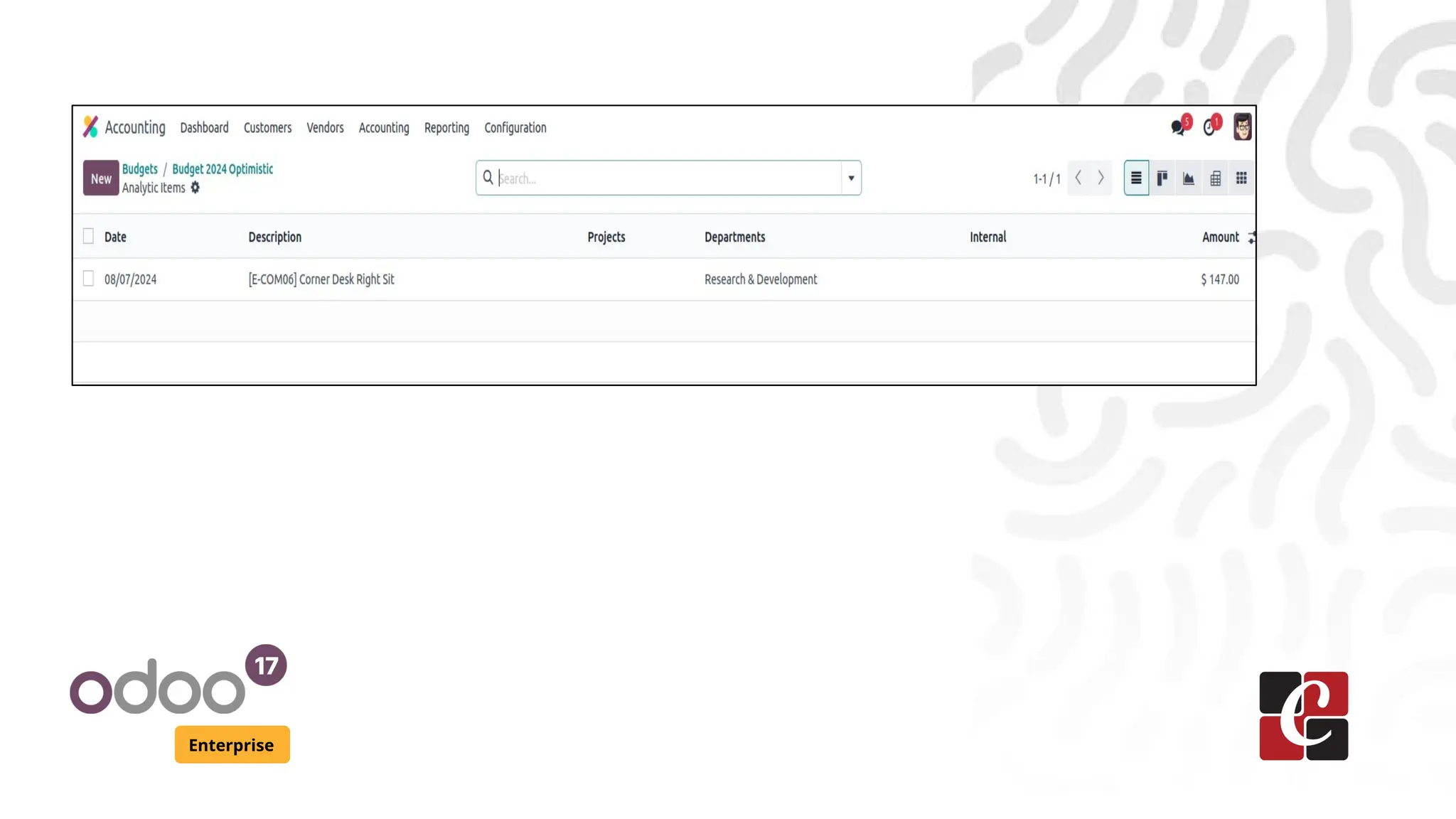Viewport: 1456px width, 819px height.
Task: Open the Reporting menu
Action: 446,128
